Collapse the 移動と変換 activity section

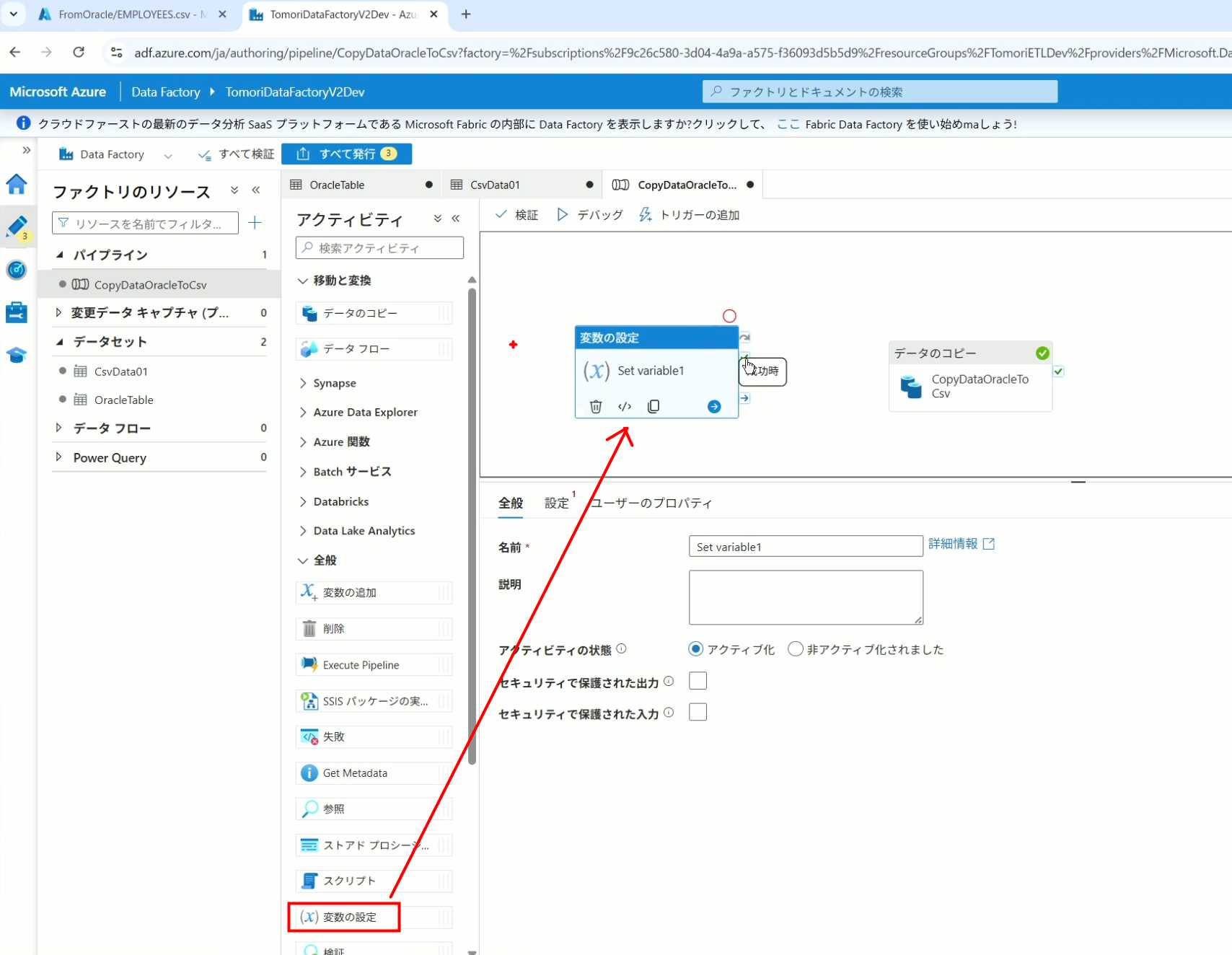point(303,281)
